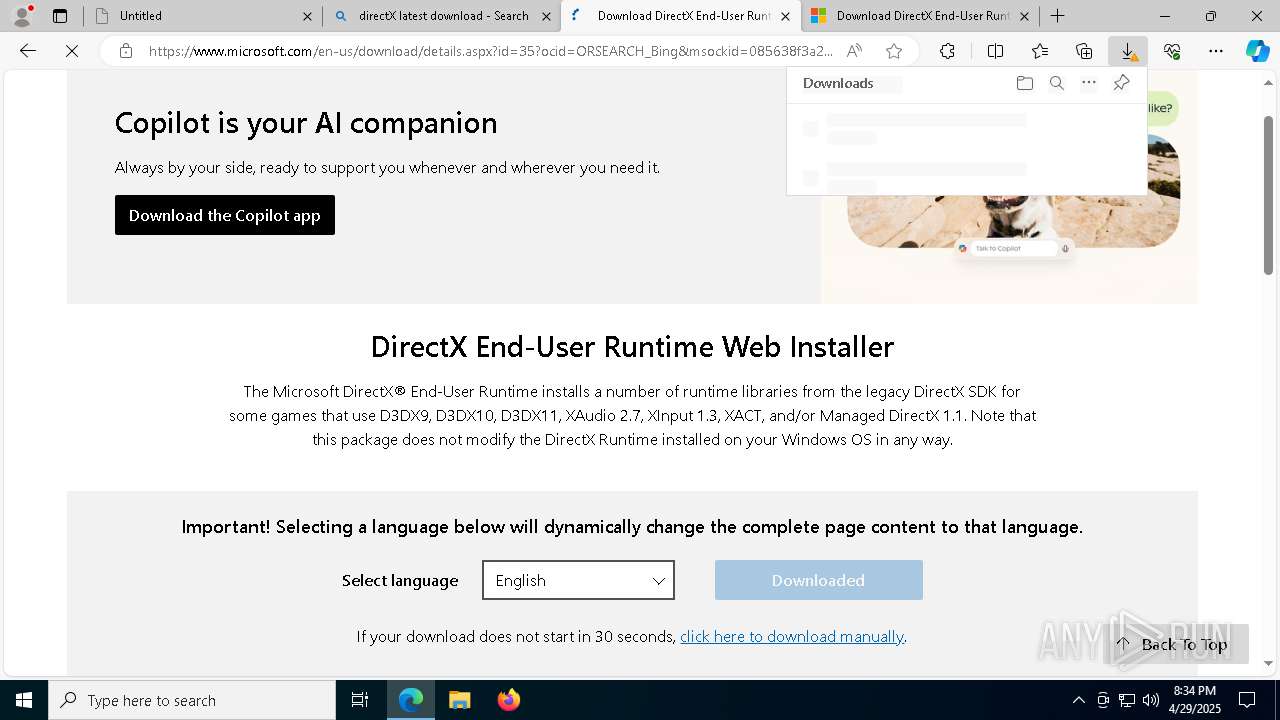Switch to directX latest download search tab
Screen dimensions: 1280x720
(443, 16)
